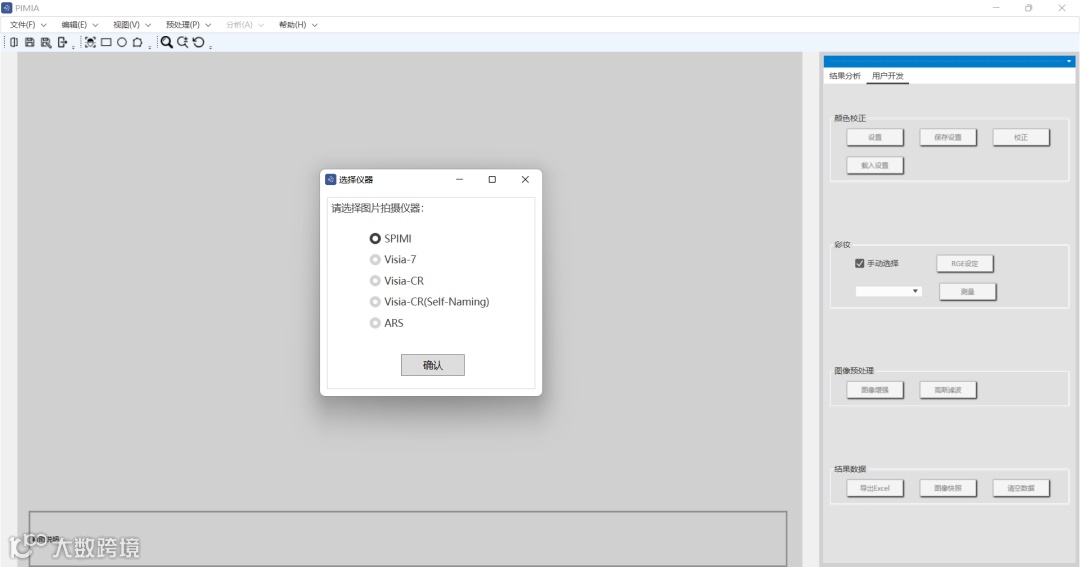This screenshot has width=1080, height=567.
Task: Open the 视图(V) menu
Action: (x=132, y=25)
